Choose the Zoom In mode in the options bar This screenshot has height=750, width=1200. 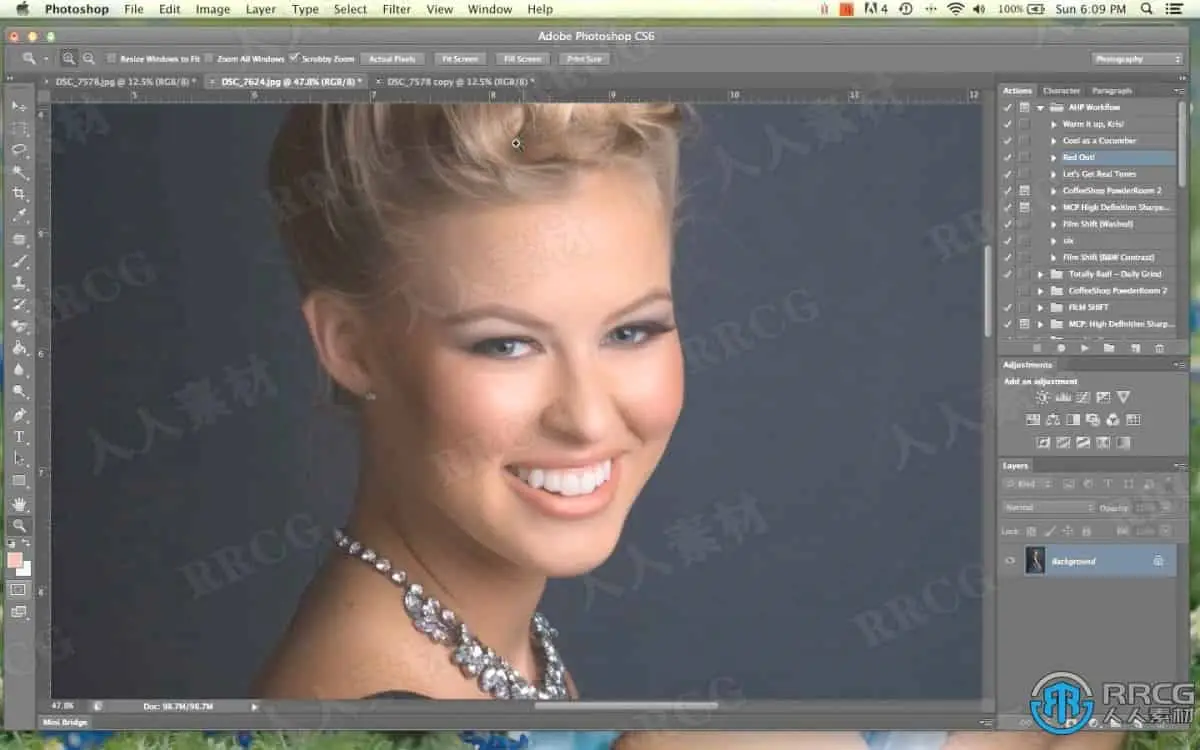[x=69, y=59]
